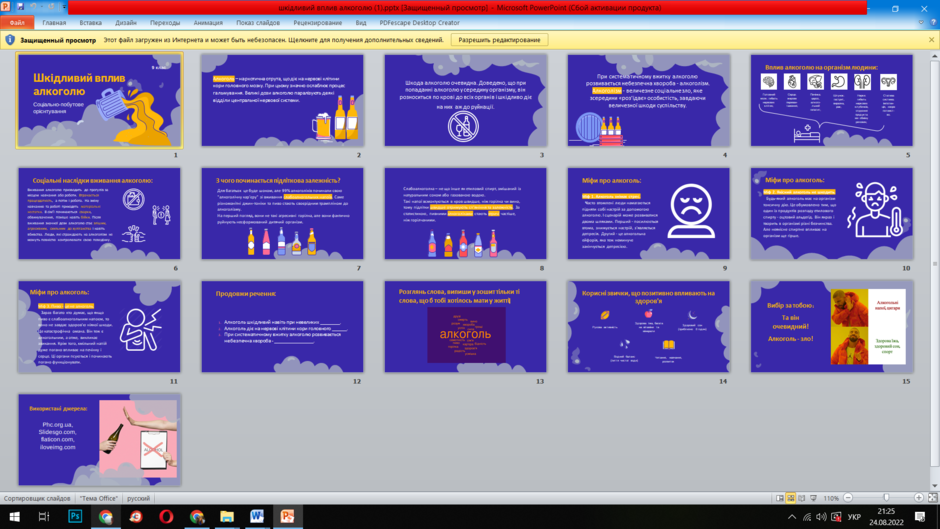
Task: Select slide 5 'Вплив алкоголю на організм' thumbnail
Action: tap(831, 100)
